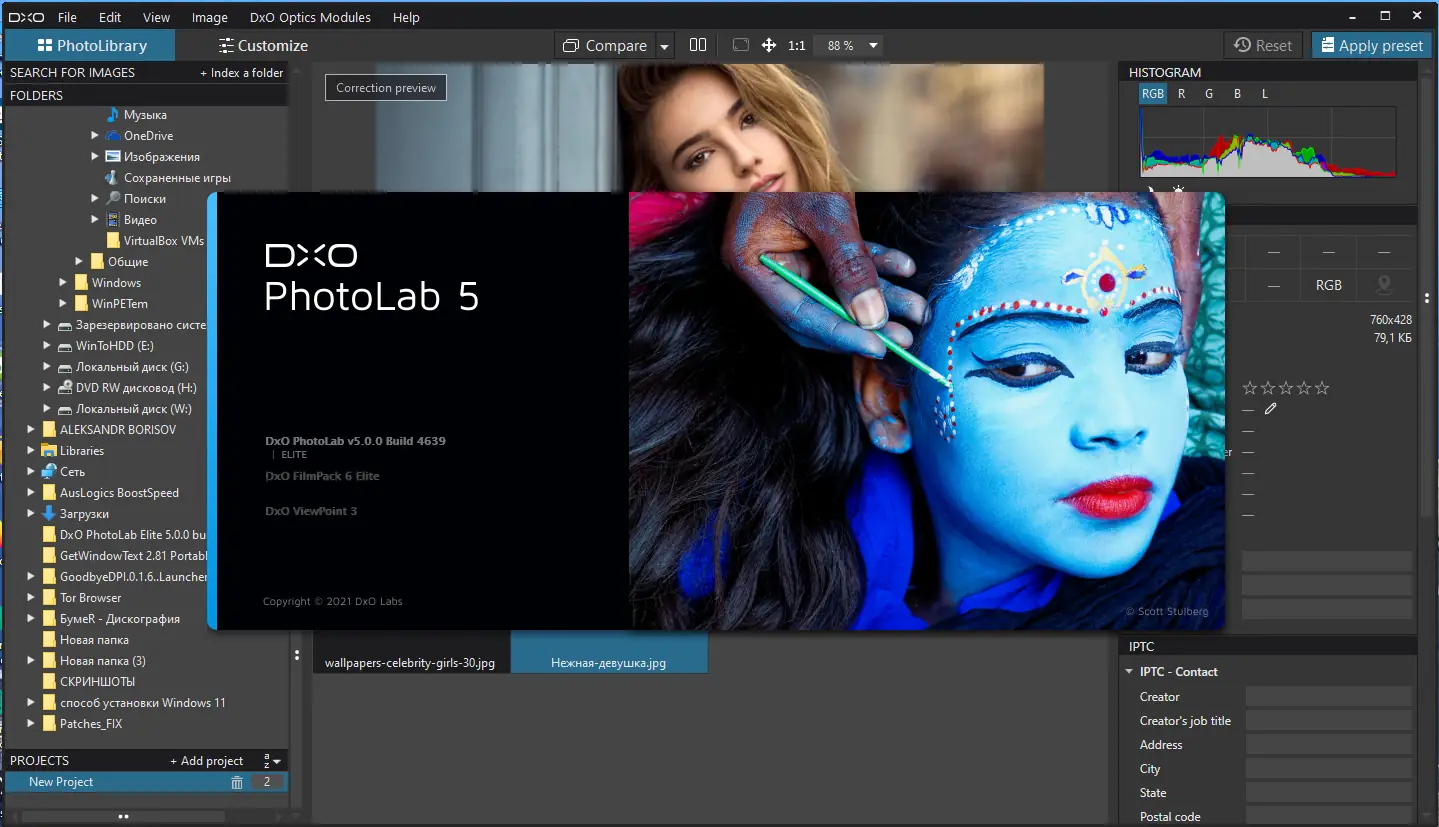
Task: Click the side-by-side view icon
Action: (697, 45)
